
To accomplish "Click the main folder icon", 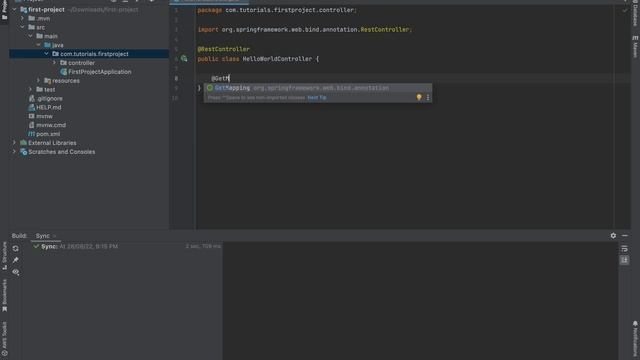I will tap(40, 36).
